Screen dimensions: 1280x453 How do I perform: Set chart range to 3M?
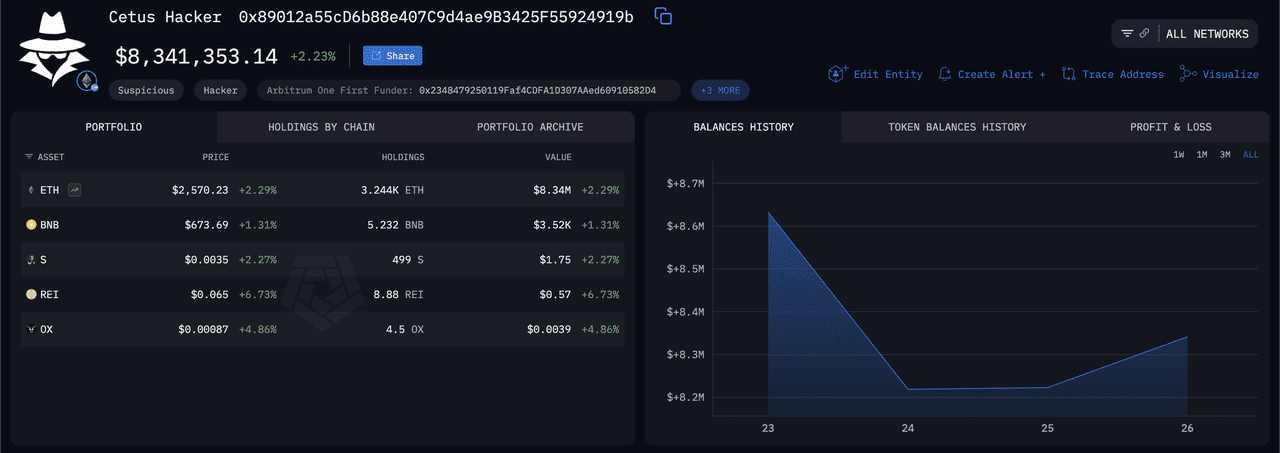click(1225, 155)
